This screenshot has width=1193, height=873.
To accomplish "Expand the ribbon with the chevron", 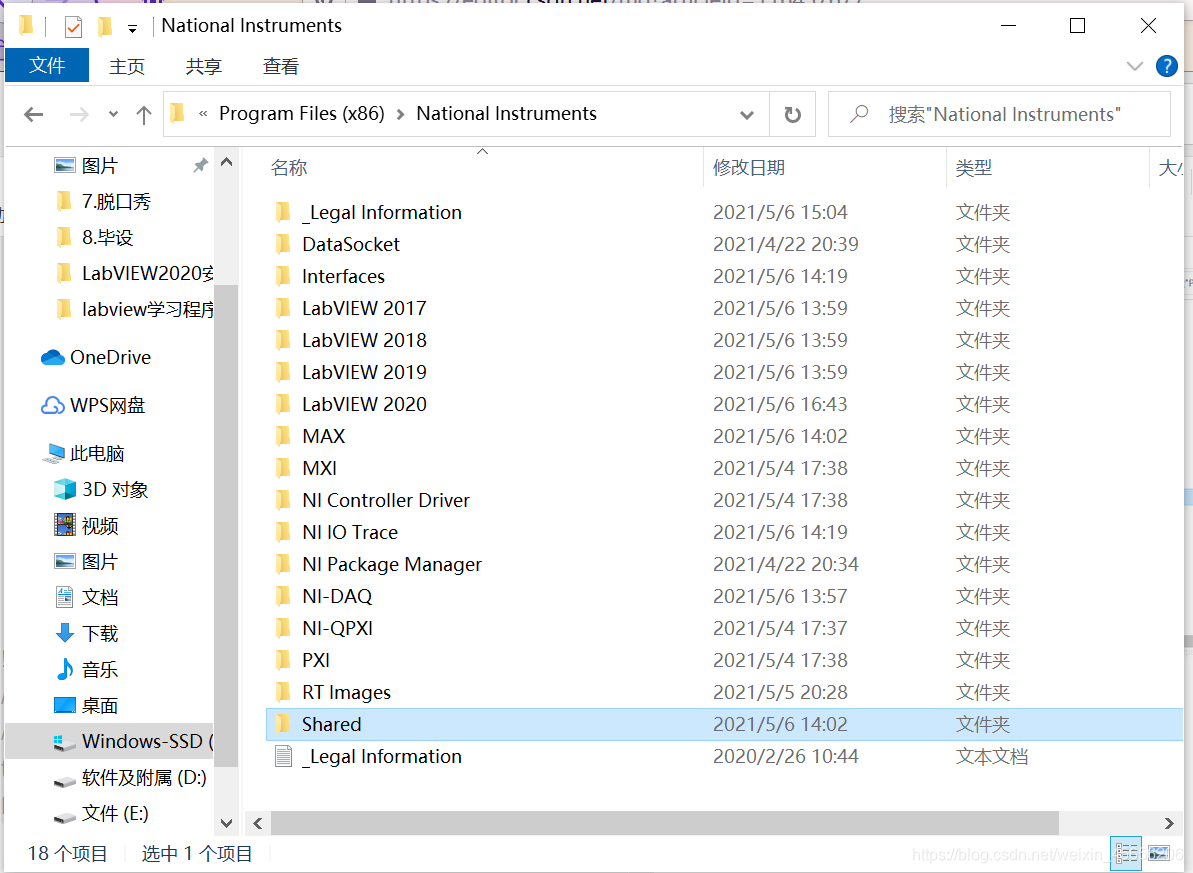I will click(1134, 66).
